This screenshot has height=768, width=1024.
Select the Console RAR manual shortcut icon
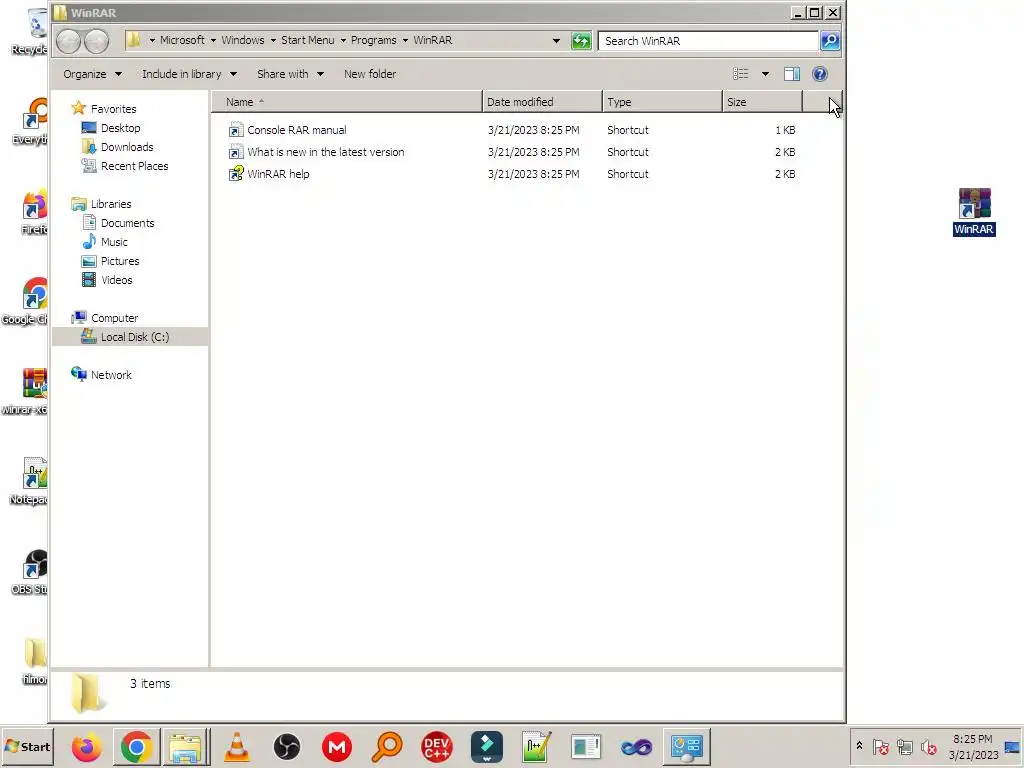(x=236, y=130)
